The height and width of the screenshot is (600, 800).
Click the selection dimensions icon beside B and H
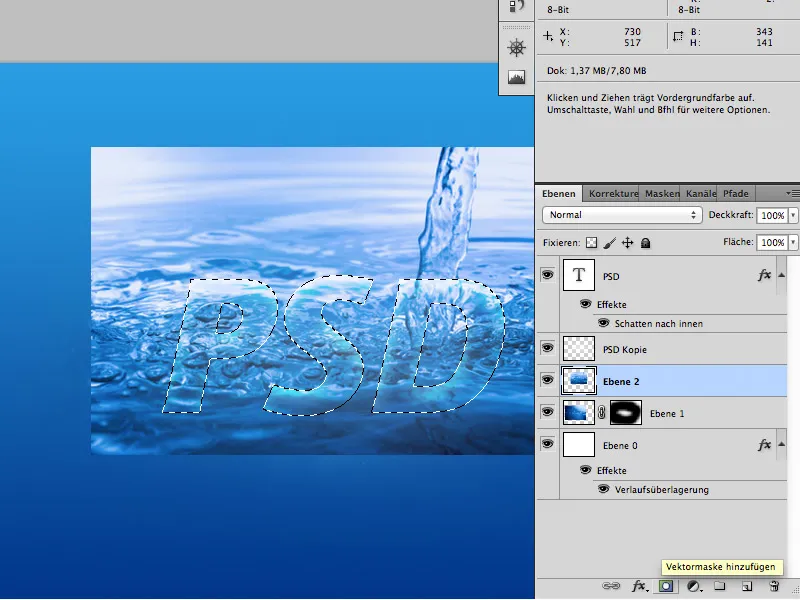click(x=678, y=36)
